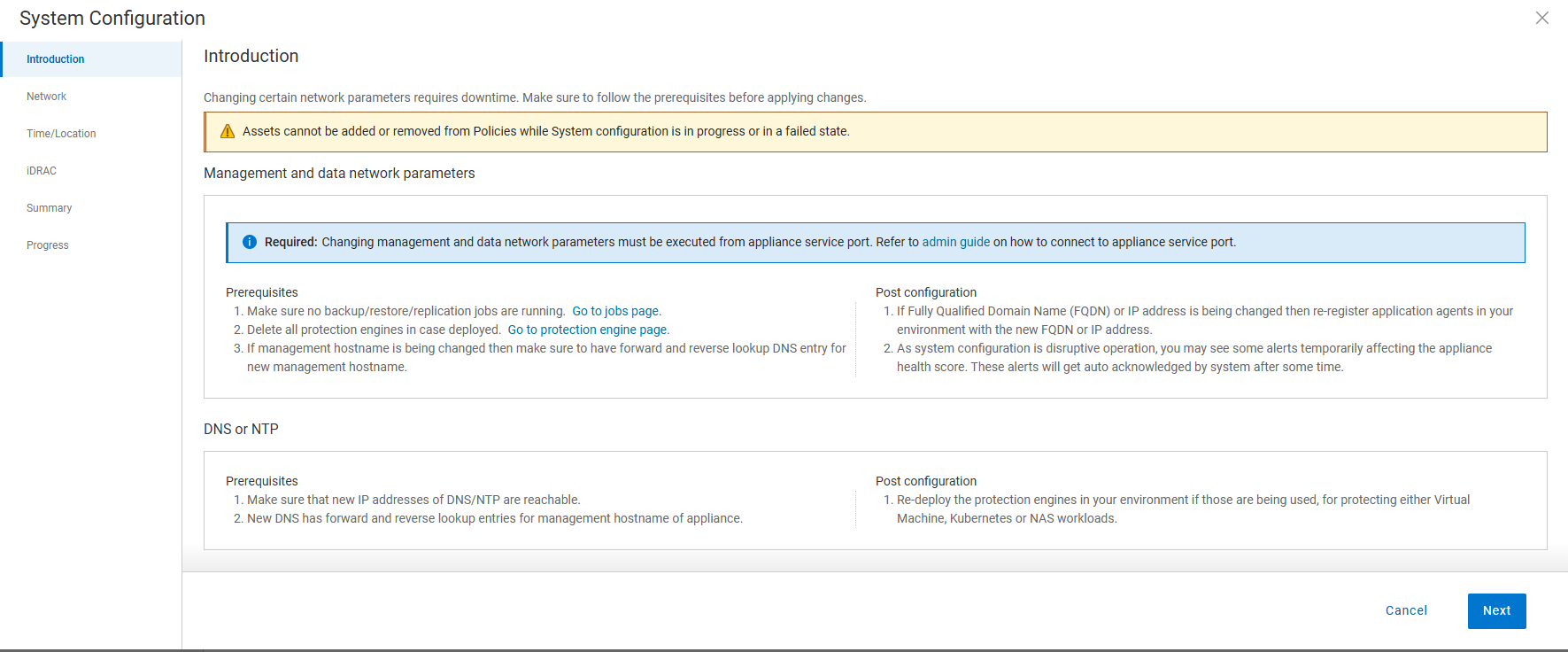Click the System Configuration dialog title
1568x652 pixels.
coord(112,18)
